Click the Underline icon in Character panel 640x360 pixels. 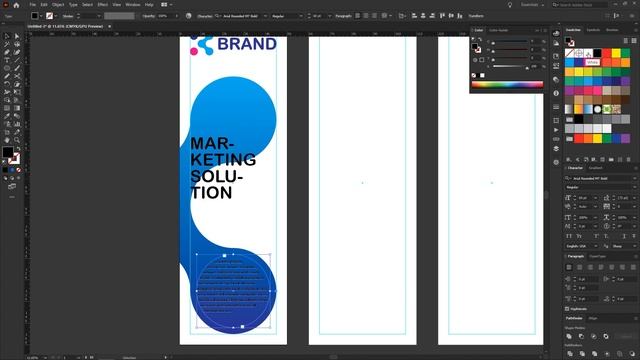point(624,236)
